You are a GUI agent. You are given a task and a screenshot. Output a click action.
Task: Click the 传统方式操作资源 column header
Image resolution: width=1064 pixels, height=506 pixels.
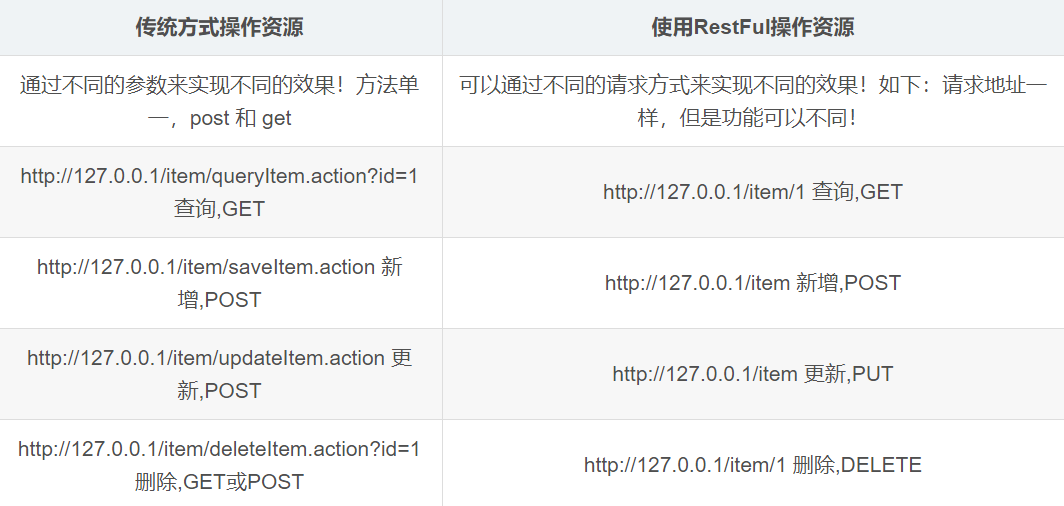(219, 27)
